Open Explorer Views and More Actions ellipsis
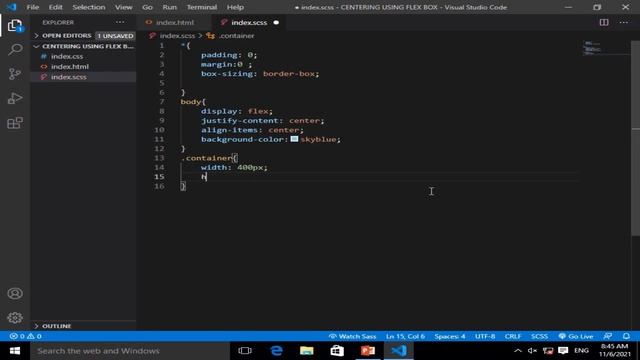Viewport: 640px width, 360px height. coord(120,22)
